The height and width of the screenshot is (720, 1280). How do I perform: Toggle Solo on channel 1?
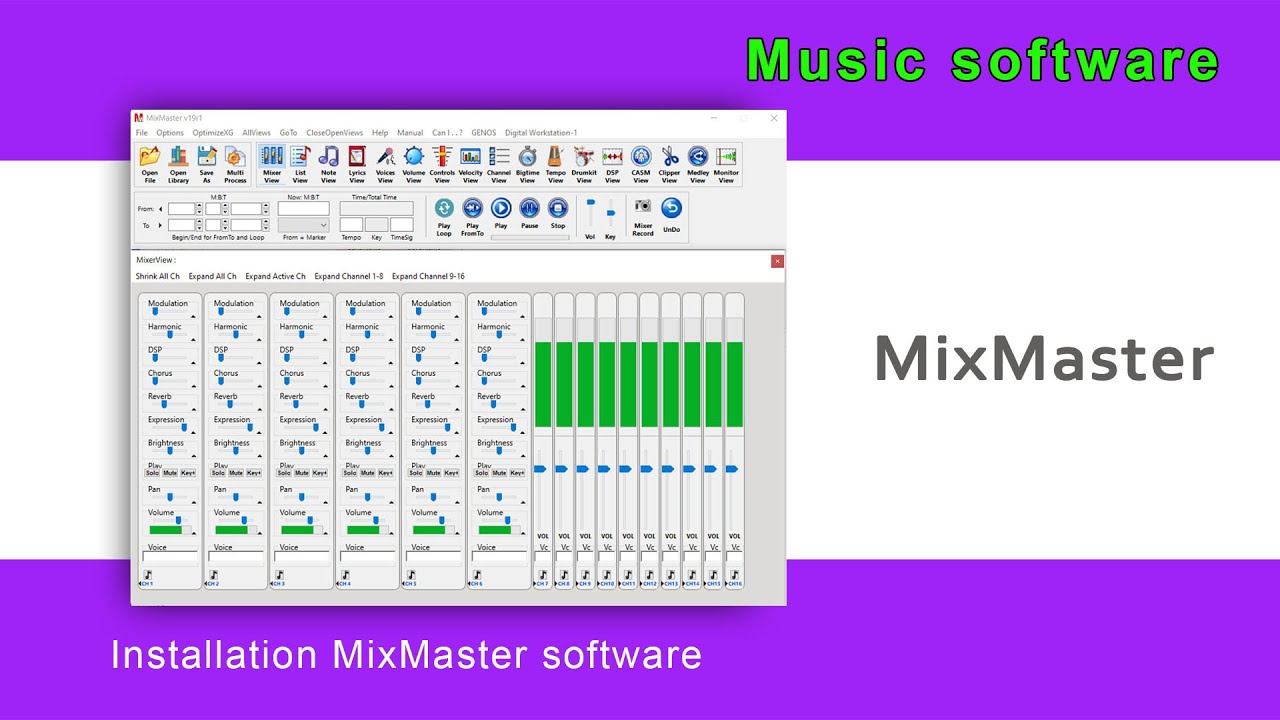(x=152, y=473)
